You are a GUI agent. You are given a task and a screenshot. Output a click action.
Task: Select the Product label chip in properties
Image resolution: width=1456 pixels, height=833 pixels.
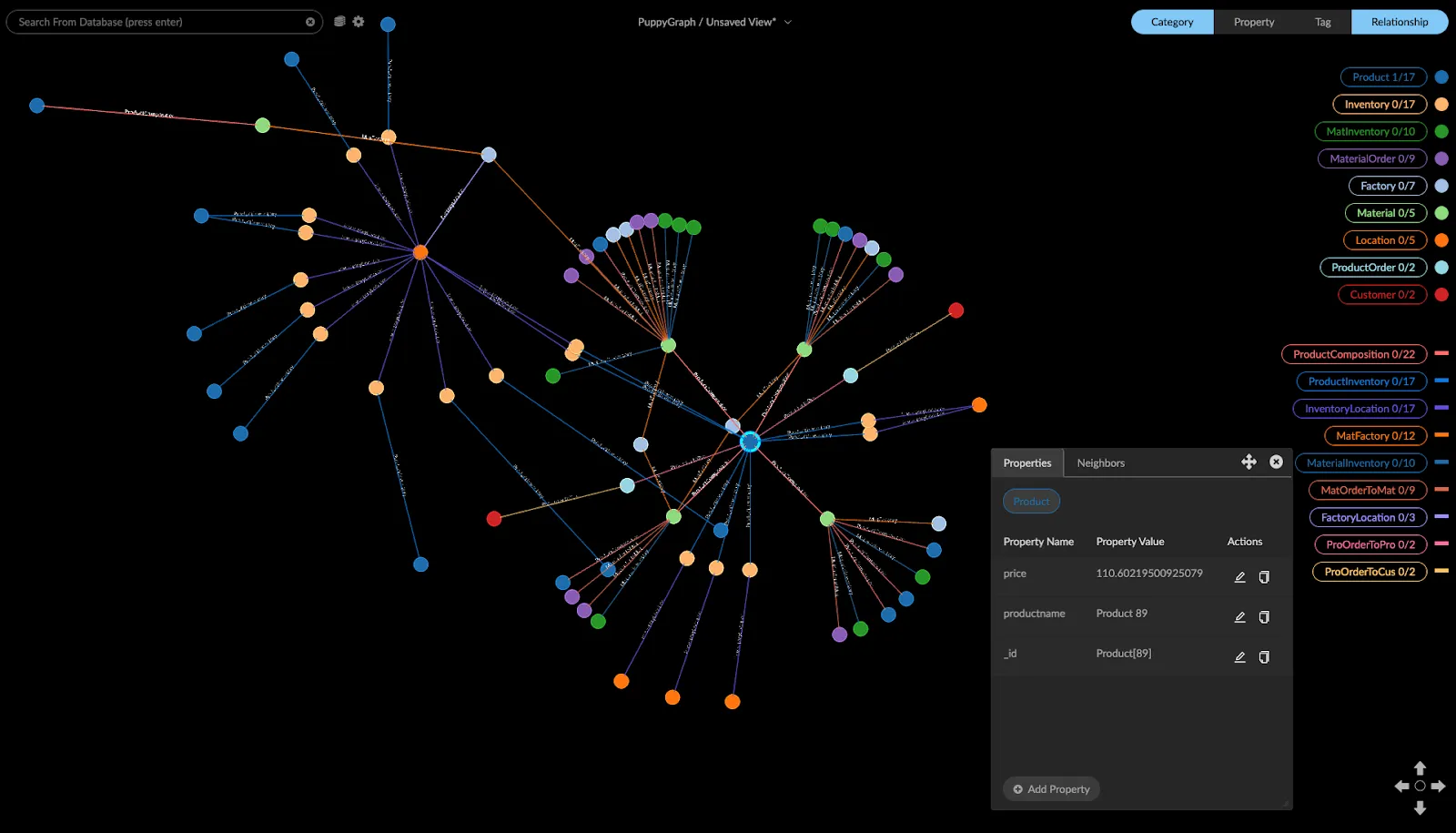point(1031,502)
